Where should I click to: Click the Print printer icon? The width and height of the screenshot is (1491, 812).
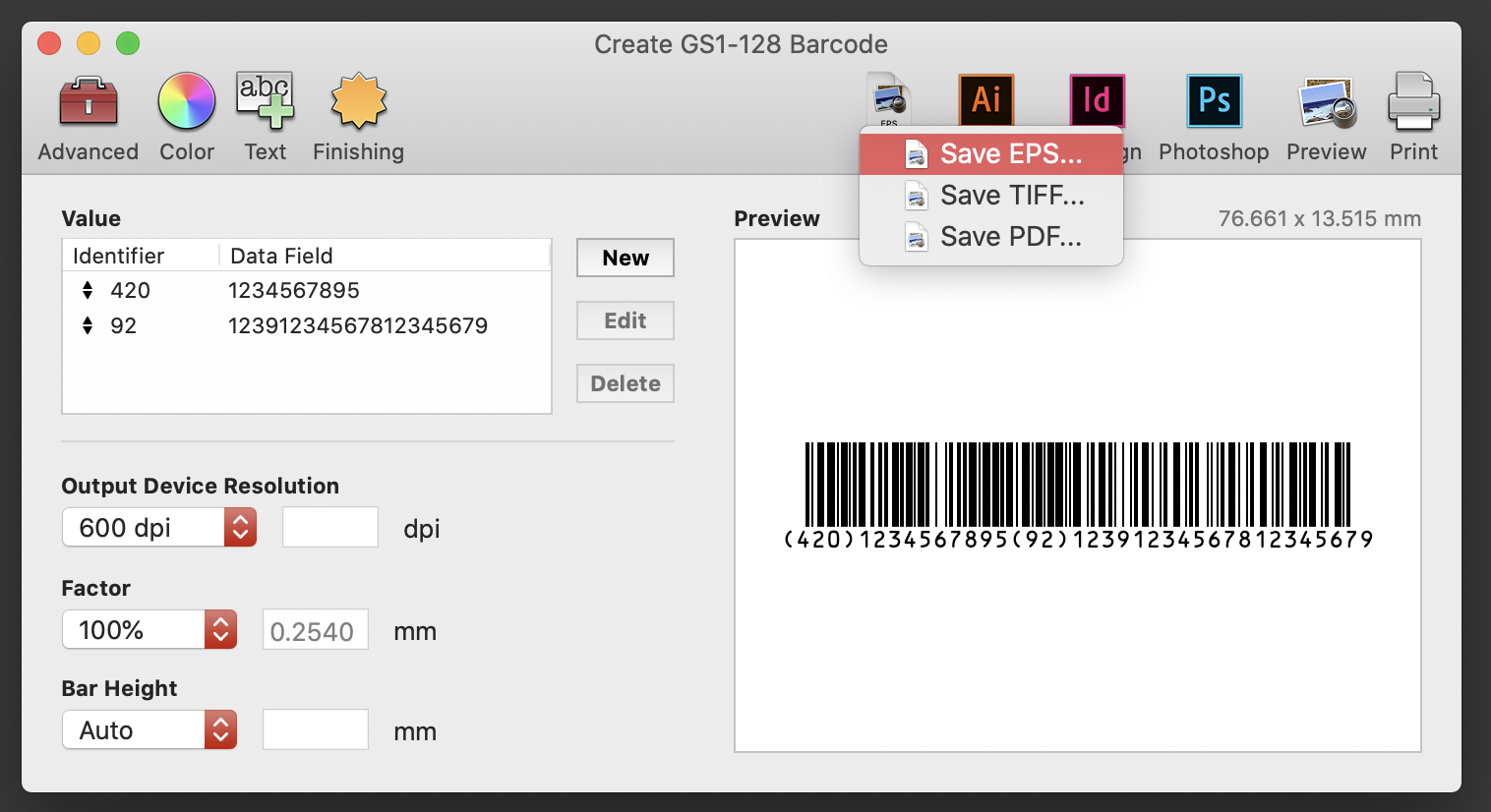tap(1414, 101)
